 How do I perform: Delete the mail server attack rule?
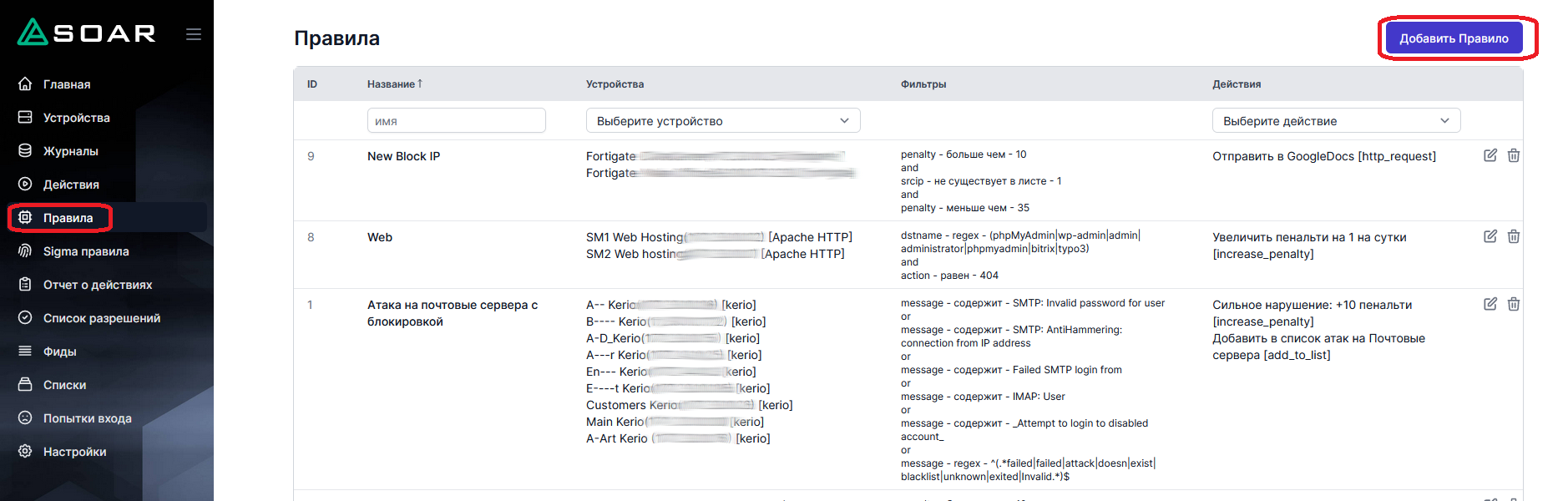tap(1513, 304)
